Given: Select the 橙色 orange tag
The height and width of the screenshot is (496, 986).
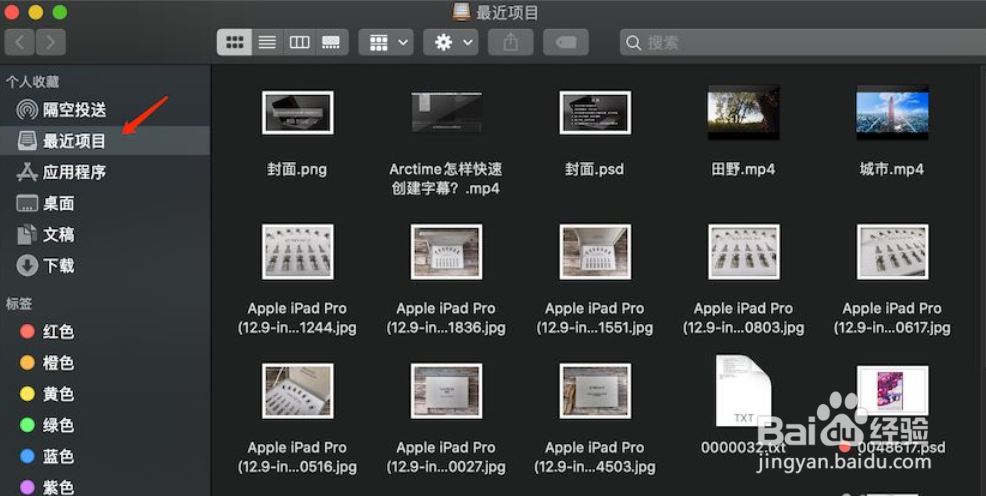Looking at the screenshot, I should coord(105,363).
